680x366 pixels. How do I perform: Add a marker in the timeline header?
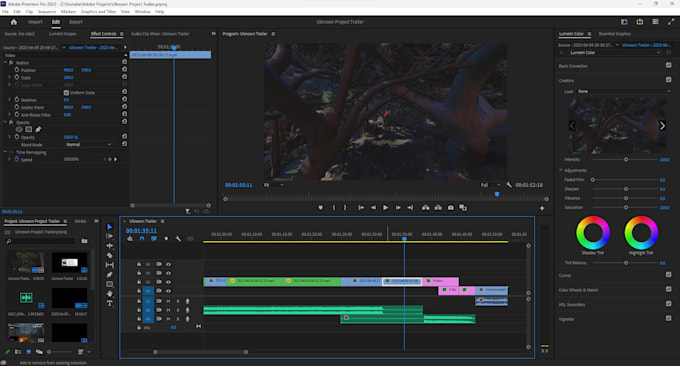pos(166,239)
